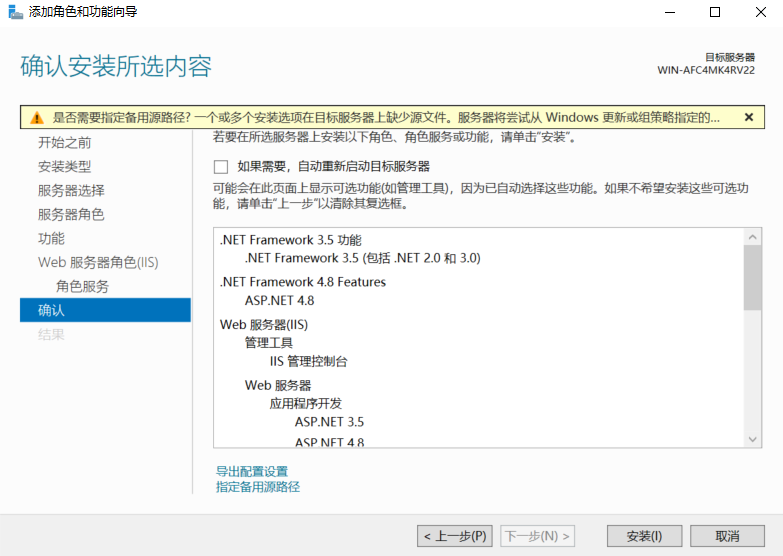783x556 pixels.
Task: Select the 安装类型 step in sidebar
Action: [64, 166]
